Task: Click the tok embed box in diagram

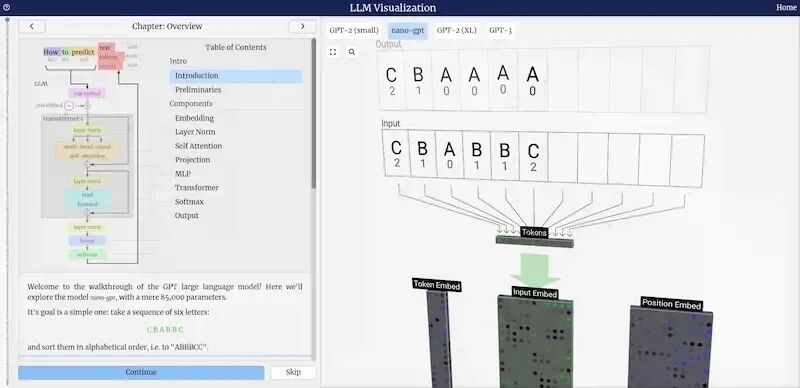Action: coord(87,93)
